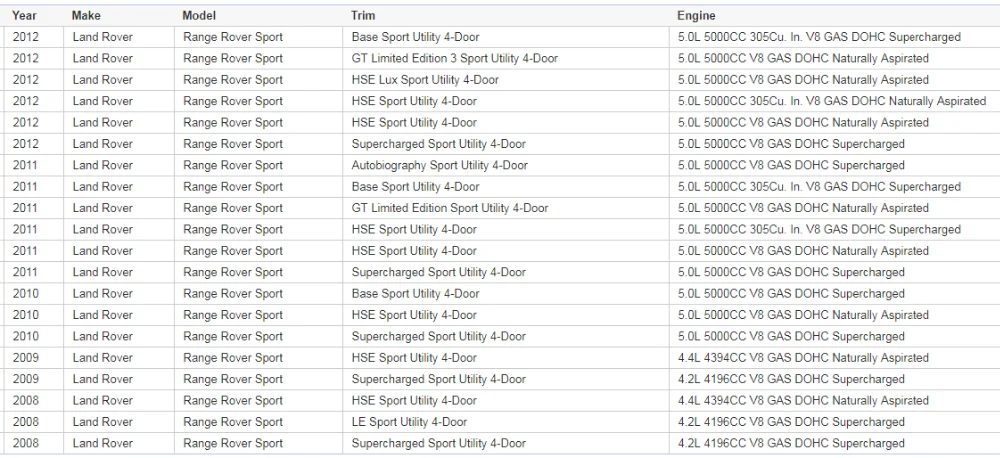Image resolution: width=1000 pixels, height=458 pixels.
Task: Click 2012 Base row supercharged 305Cu. In. engine
Action: (820, 37)
